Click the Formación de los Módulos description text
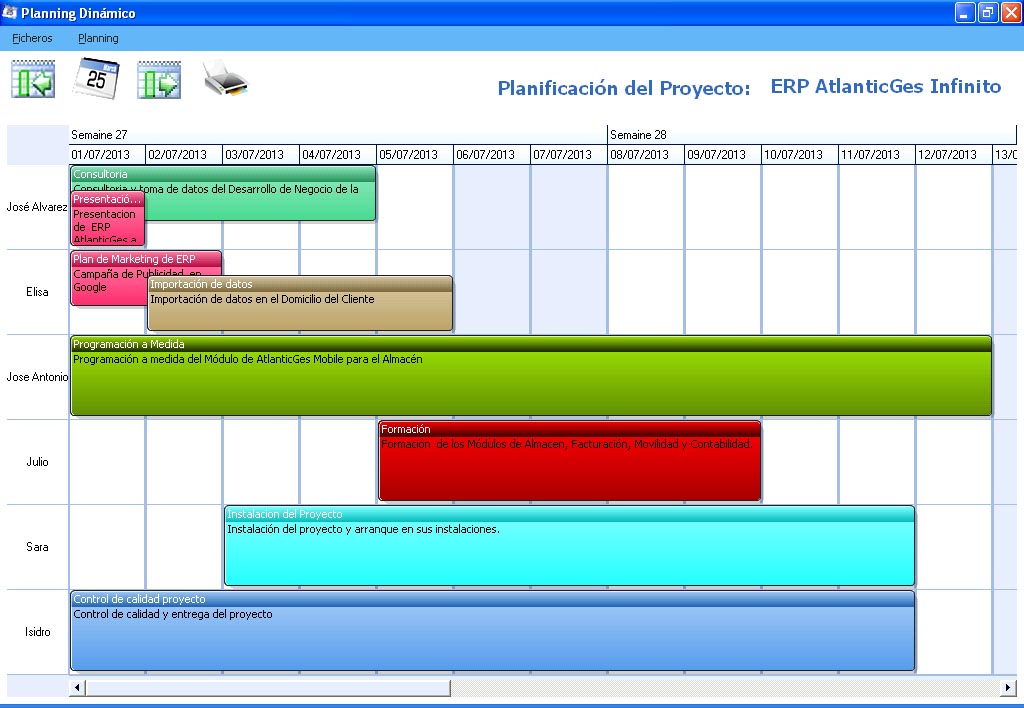 pyautogui.click(x=567, y=444)
